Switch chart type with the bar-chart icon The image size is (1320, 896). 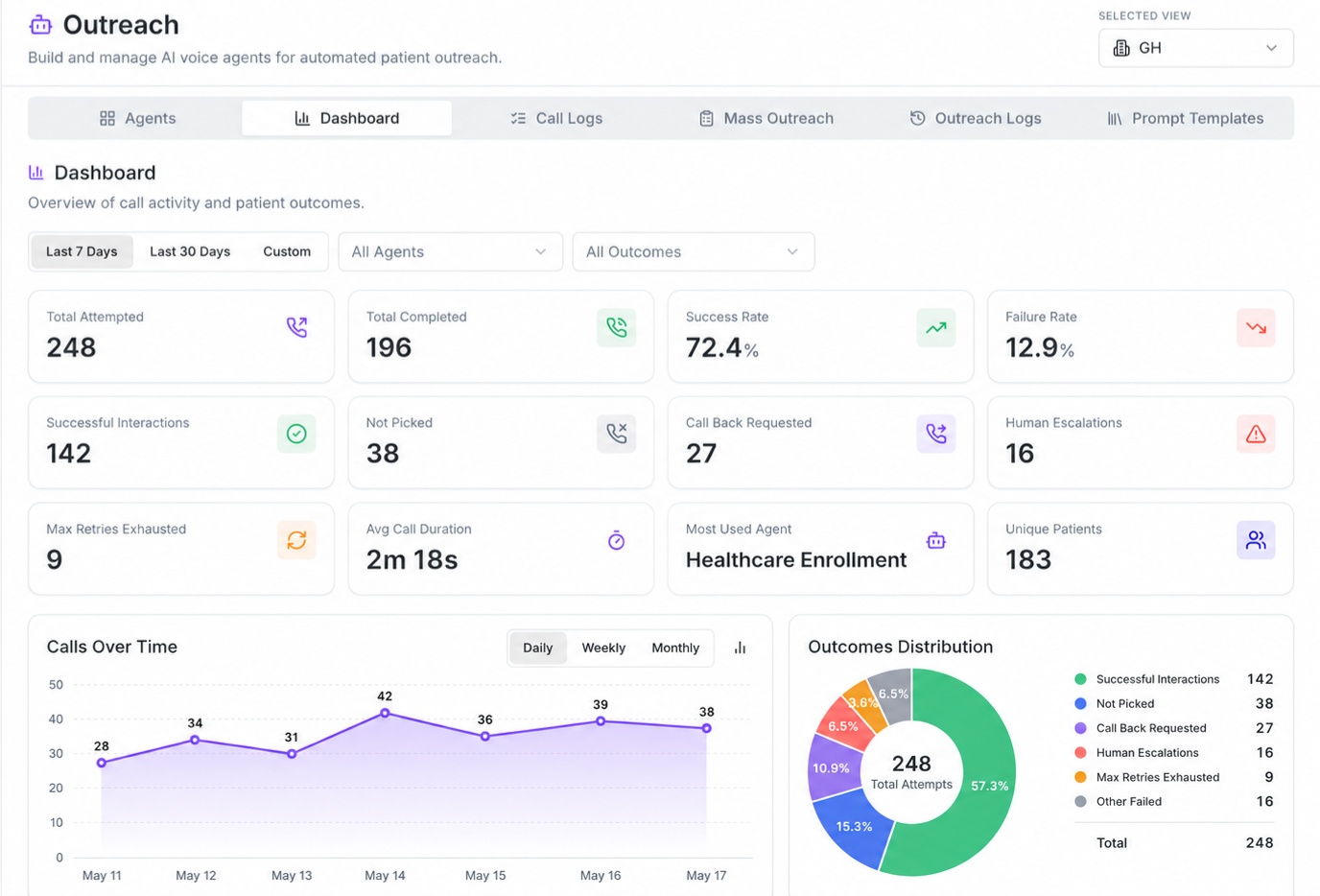point(740,648)
